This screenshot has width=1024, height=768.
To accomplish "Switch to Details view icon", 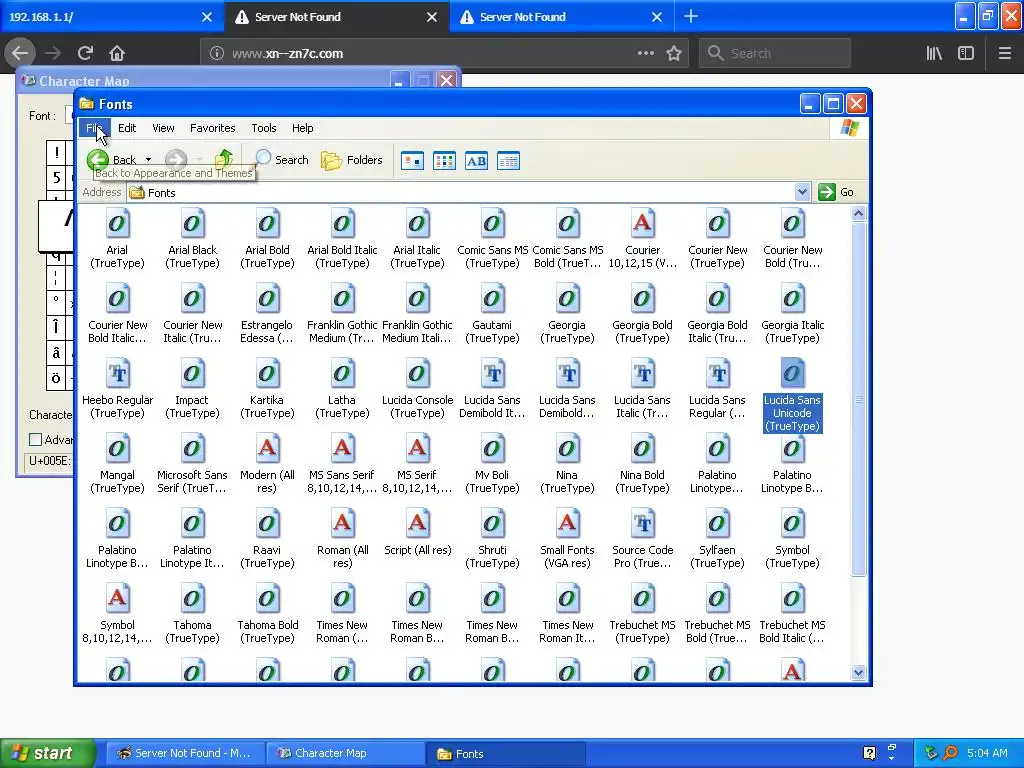I will [x=508, y=161].
